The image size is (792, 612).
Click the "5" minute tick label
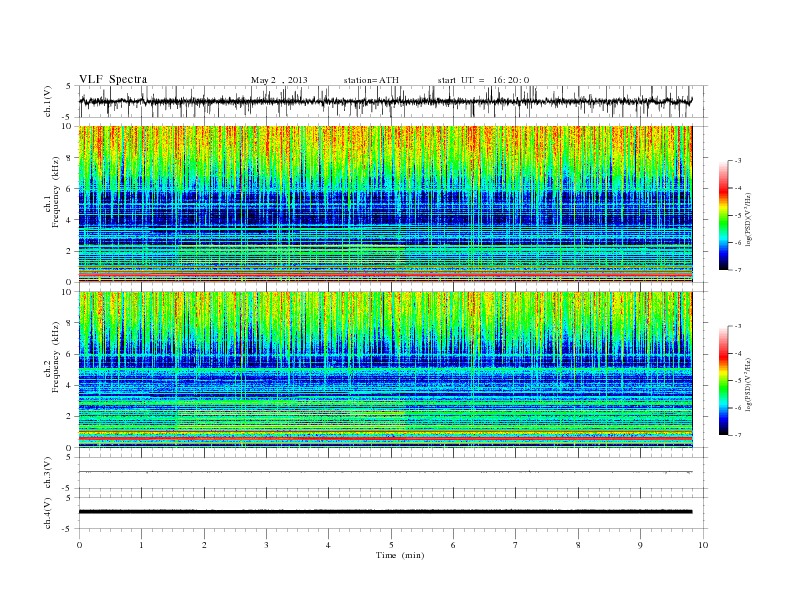click(391, 545)
